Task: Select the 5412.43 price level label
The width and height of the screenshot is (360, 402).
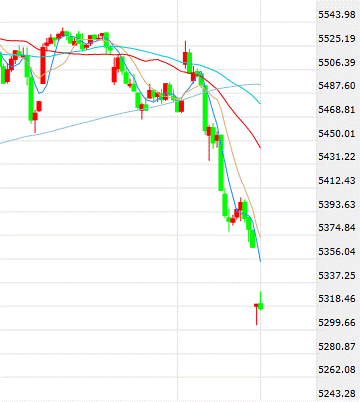Action: pos(337,181)
